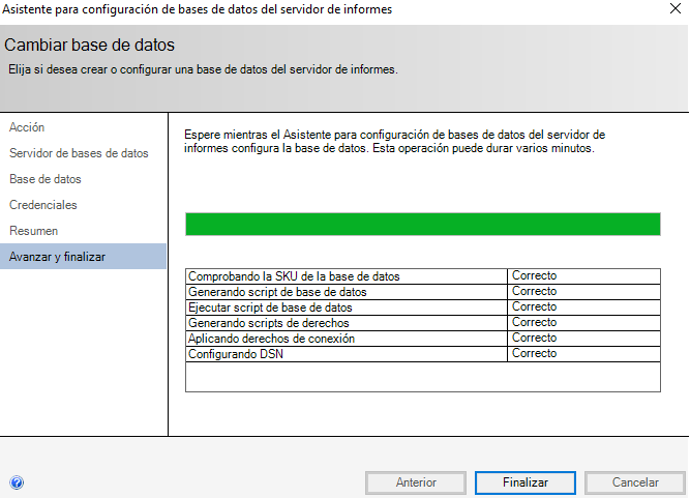The width and height of the screenshot is (690, 498).
Task: Click the Cancelar button
Action: pyautogui.click(x=634, y=482)
